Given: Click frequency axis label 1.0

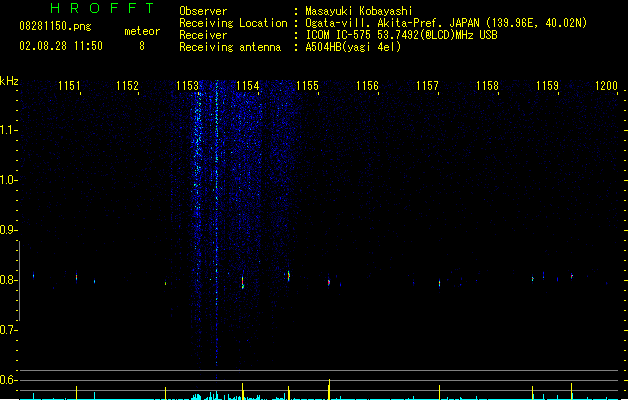Looking at the screenshot, I should (x=8, y=180).
